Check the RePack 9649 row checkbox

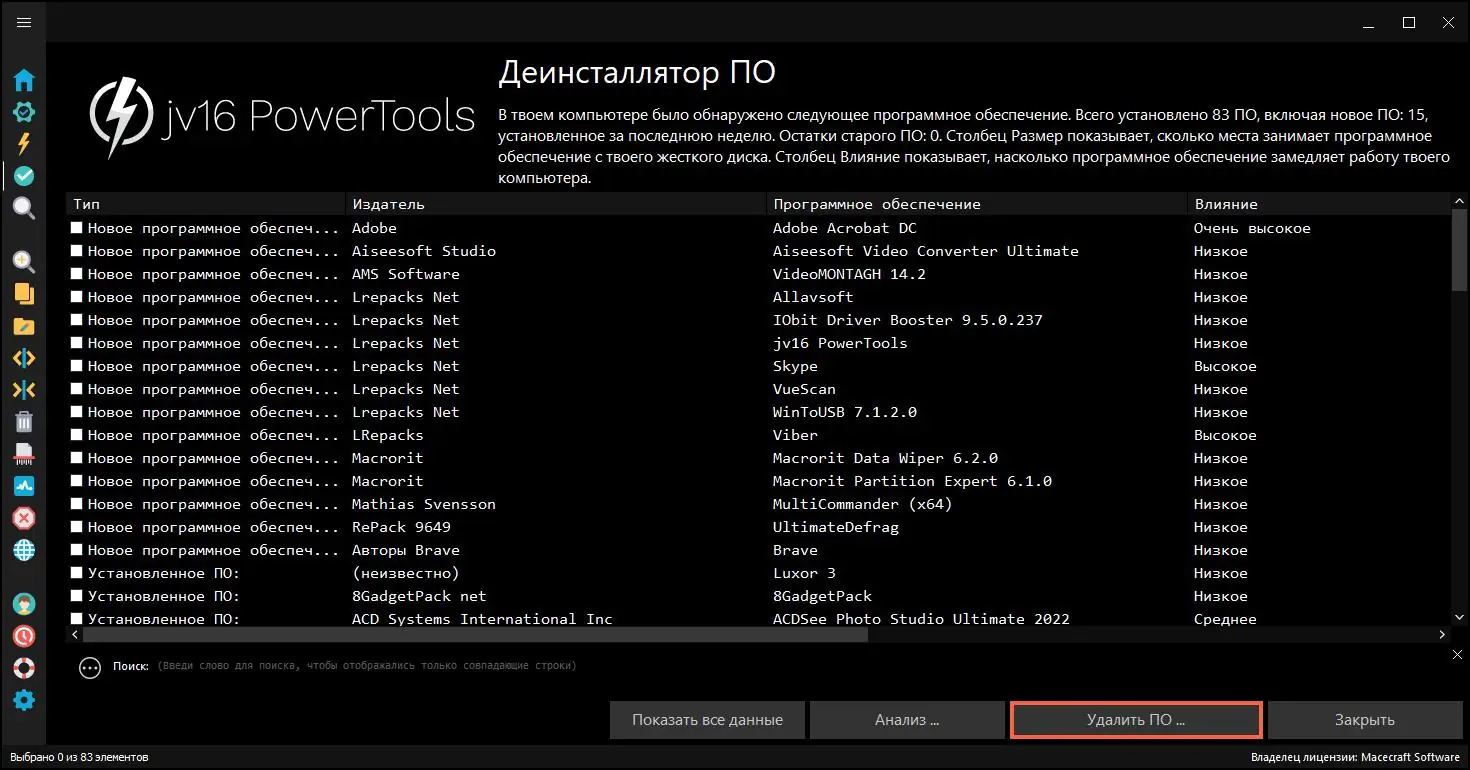[77, 527]
